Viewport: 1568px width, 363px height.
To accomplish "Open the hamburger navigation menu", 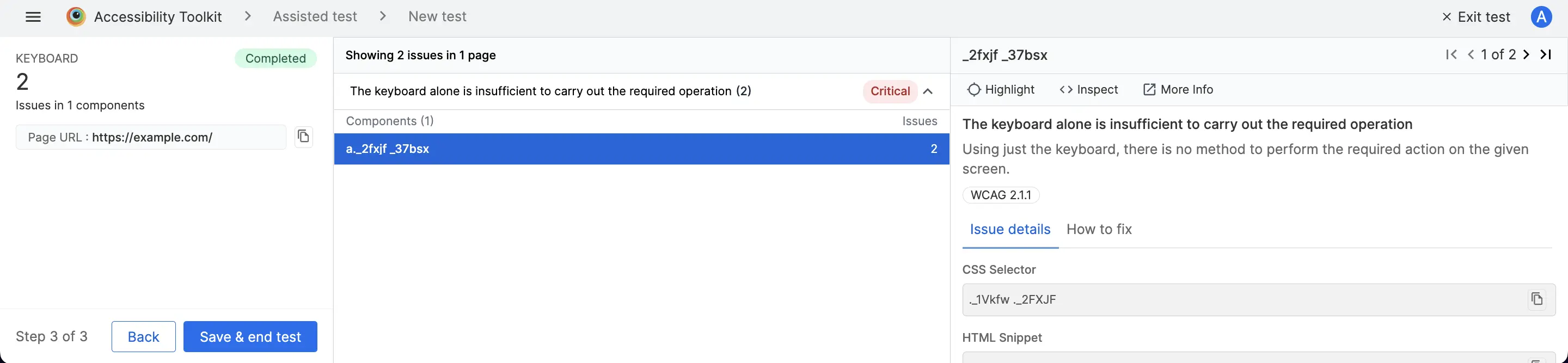I will [x=33, y=17].
